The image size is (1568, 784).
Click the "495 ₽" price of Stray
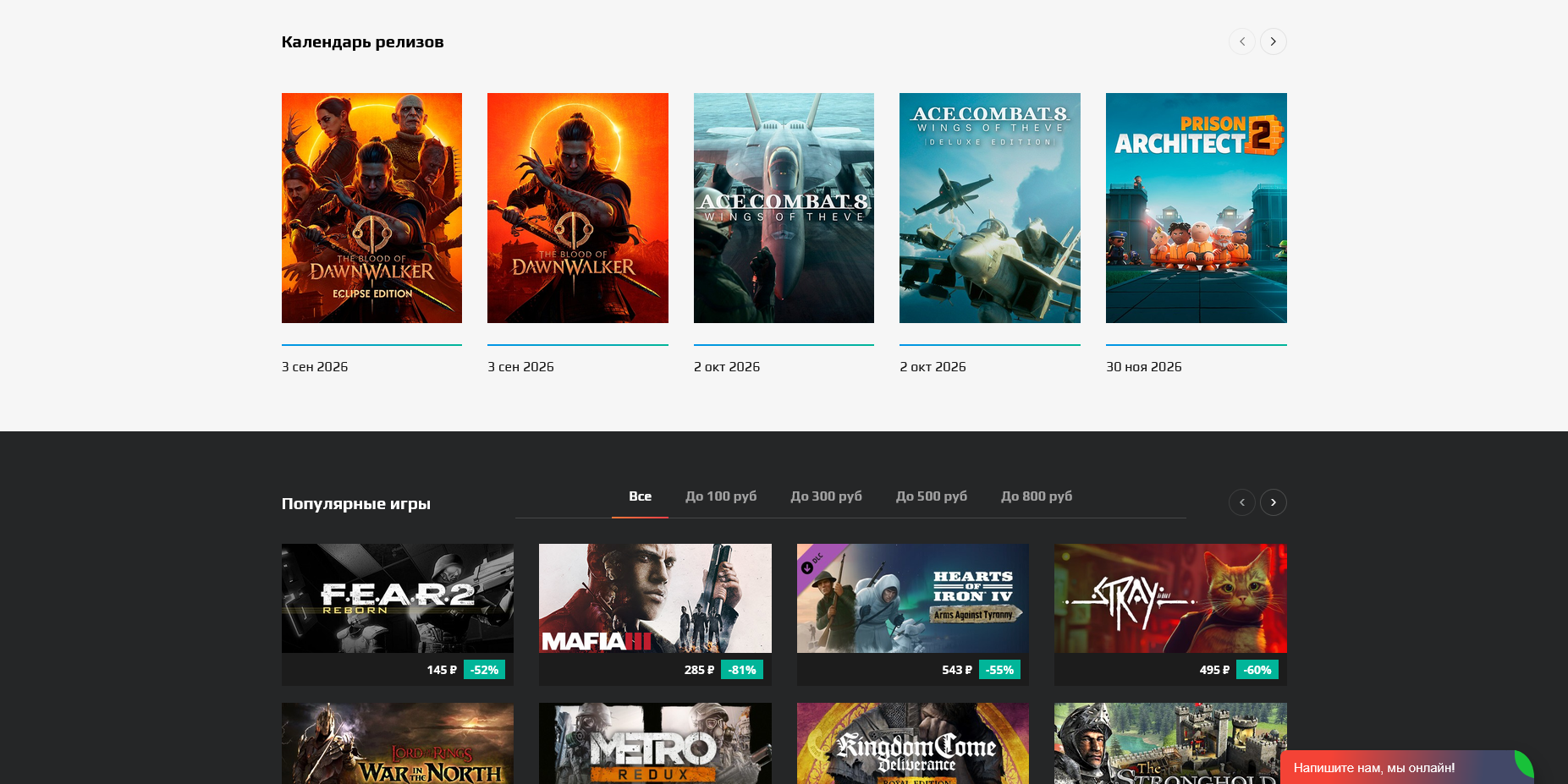point(1214,670)
